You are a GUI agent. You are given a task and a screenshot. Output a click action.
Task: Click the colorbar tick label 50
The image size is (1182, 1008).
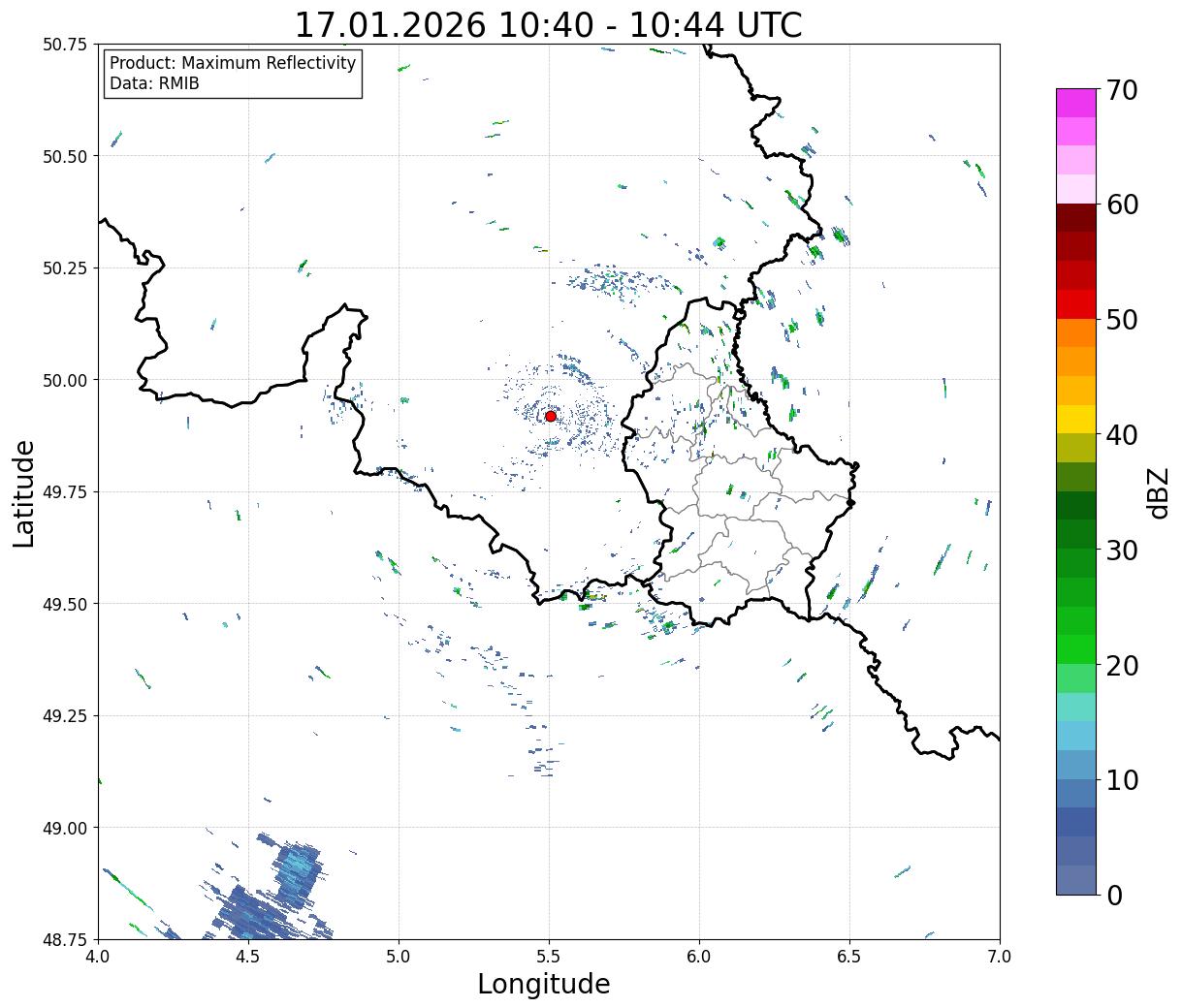[1121, 320]
